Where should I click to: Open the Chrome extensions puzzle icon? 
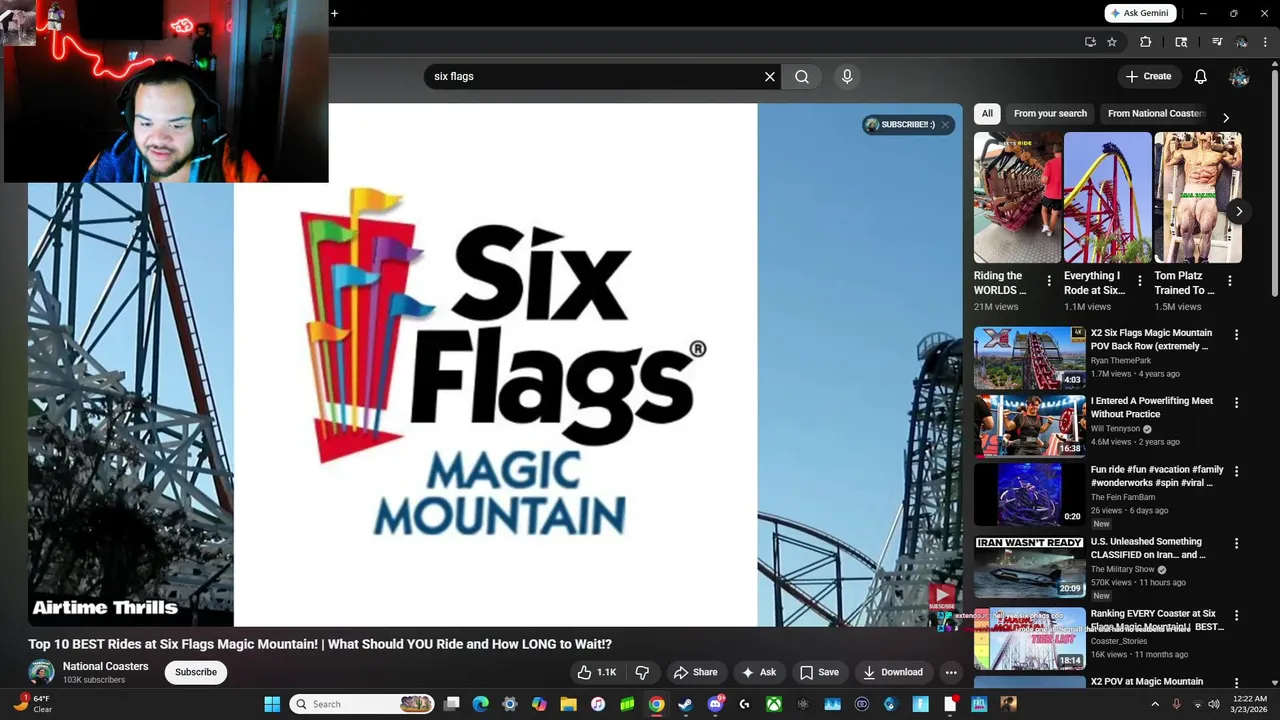pyautogui.click(x=1146, y=42)
